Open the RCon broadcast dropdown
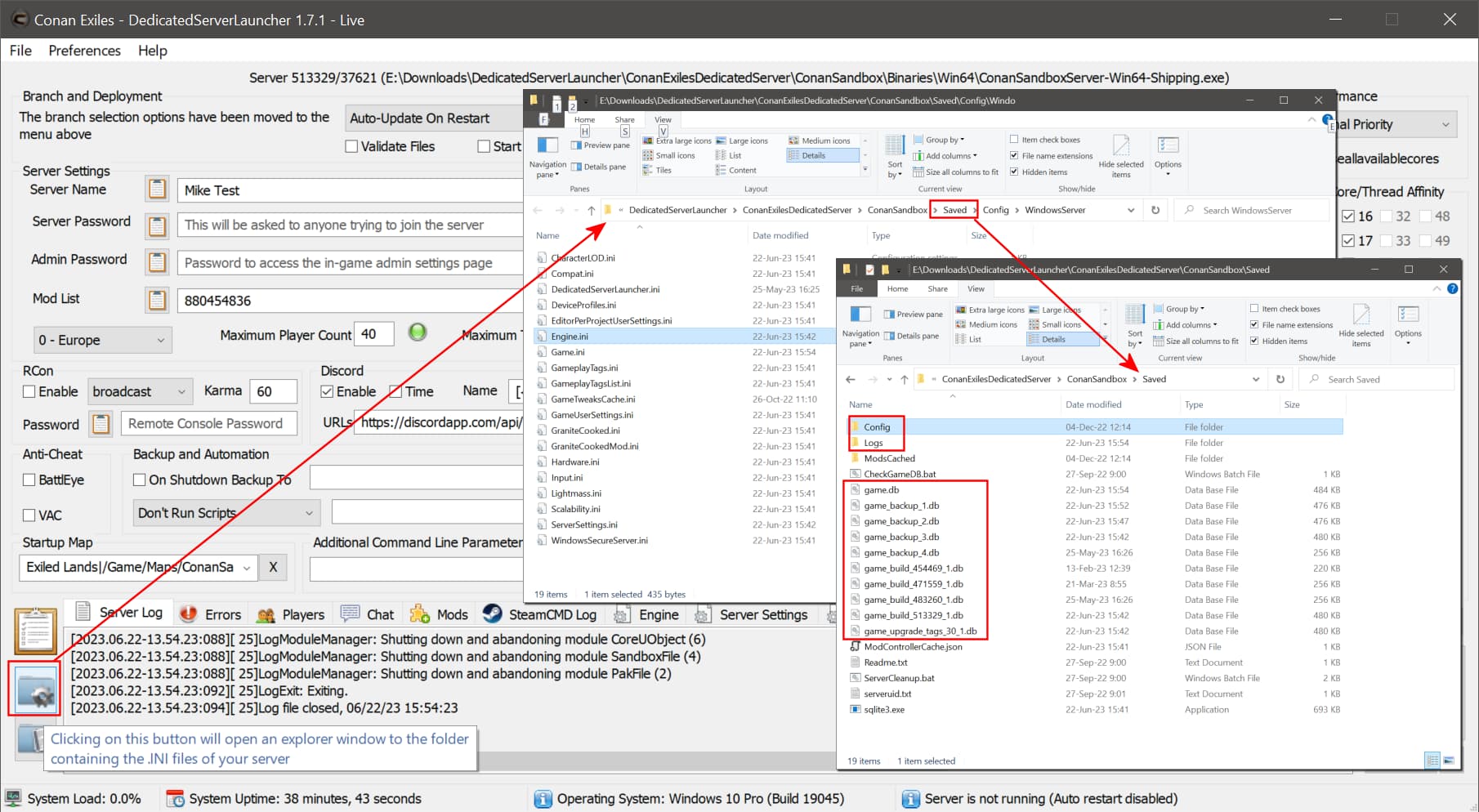This screenshot has width=1479, height=812. [x=140, y=391]
